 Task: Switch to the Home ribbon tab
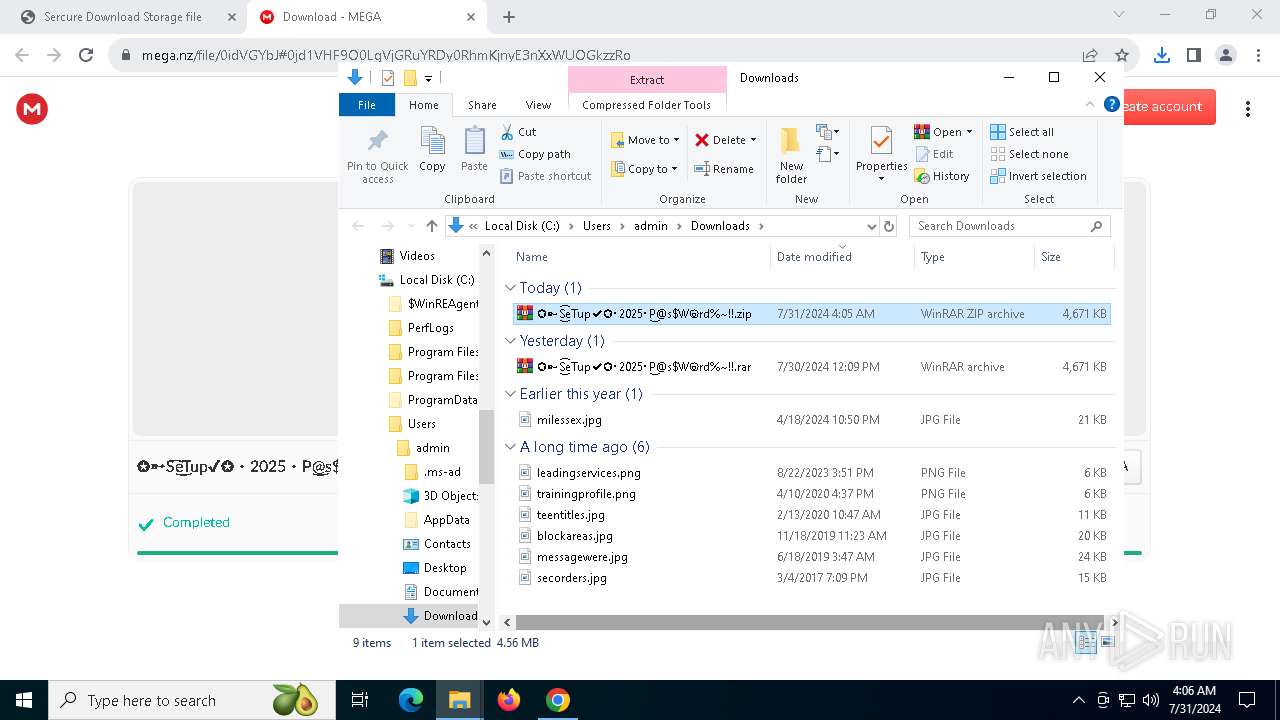(x=423, y=105)
